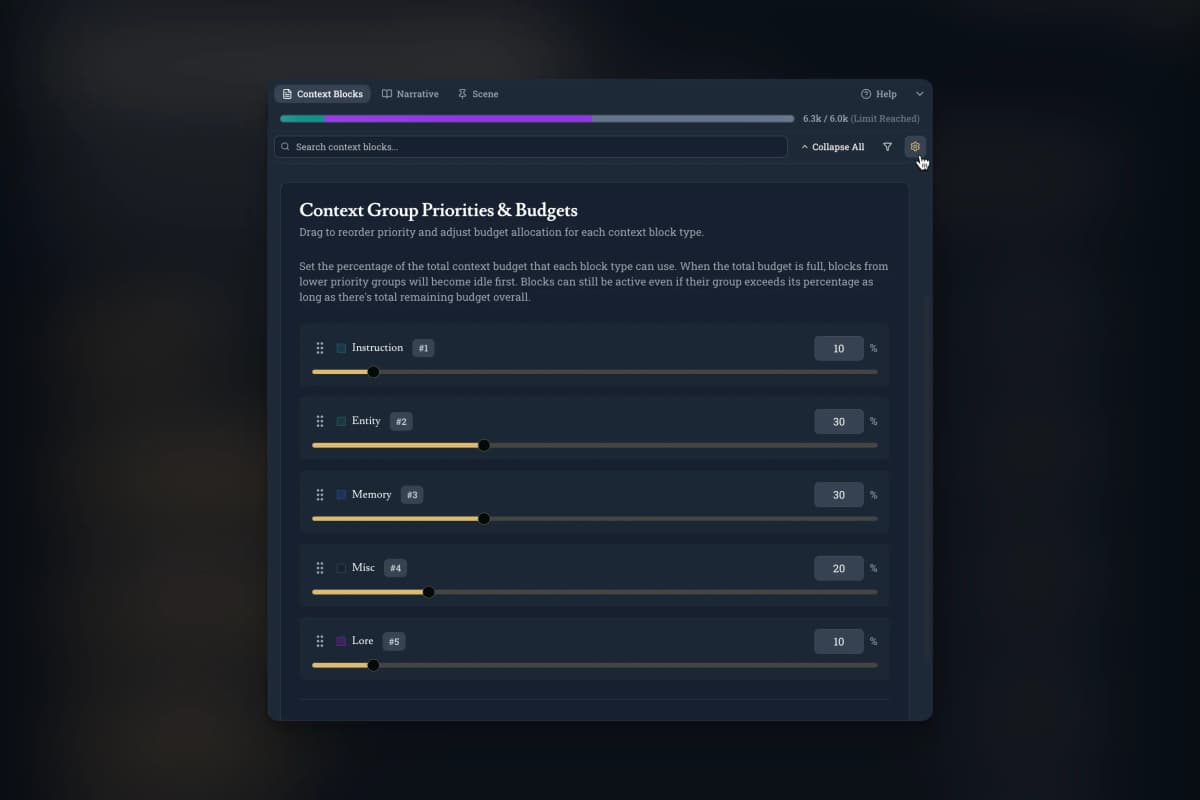
Task: Open the Scene tab
Action: pyautogui.click(x=478, y=94)
